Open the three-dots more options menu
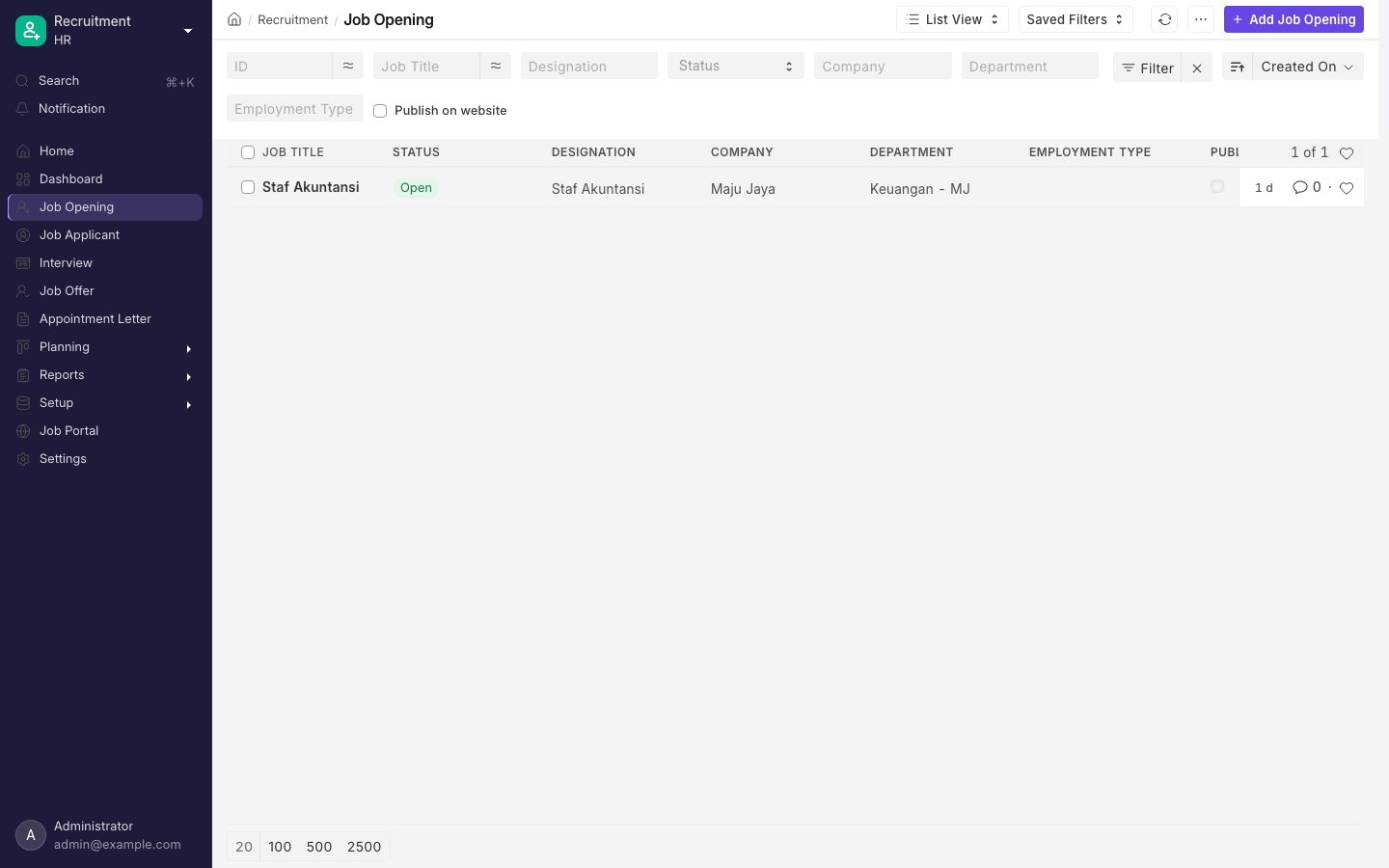Screen dimensions: 1389x868 [x=1201, y=19]
